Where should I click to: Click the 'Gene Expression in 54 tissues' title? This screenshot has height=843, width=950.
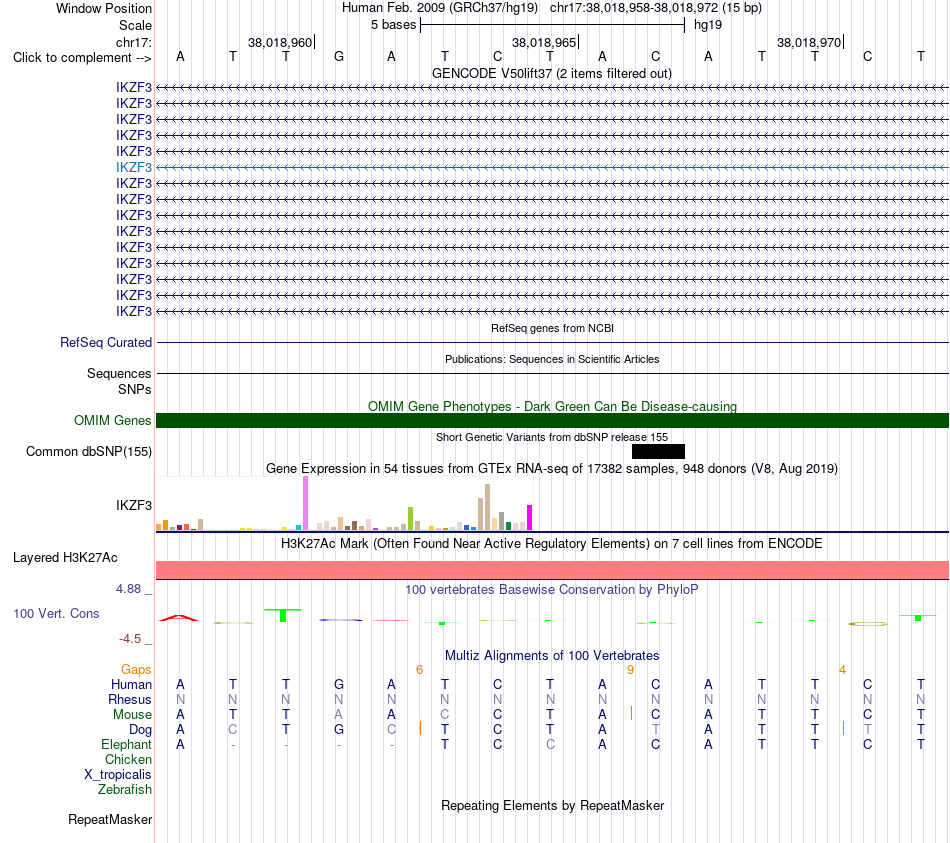(x=552, y=468)
